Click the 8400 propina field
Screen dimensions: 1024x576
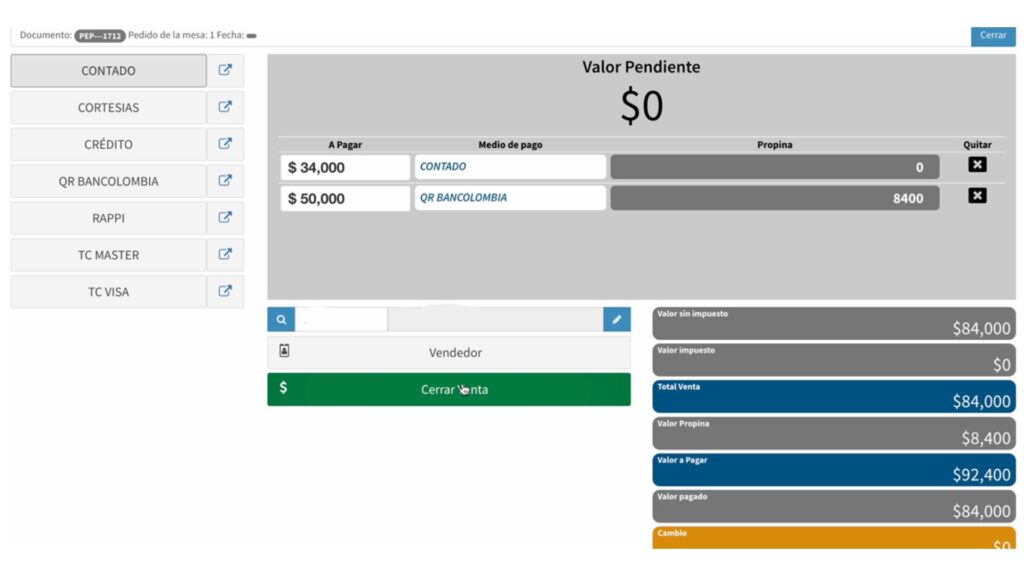click(774, 199)
